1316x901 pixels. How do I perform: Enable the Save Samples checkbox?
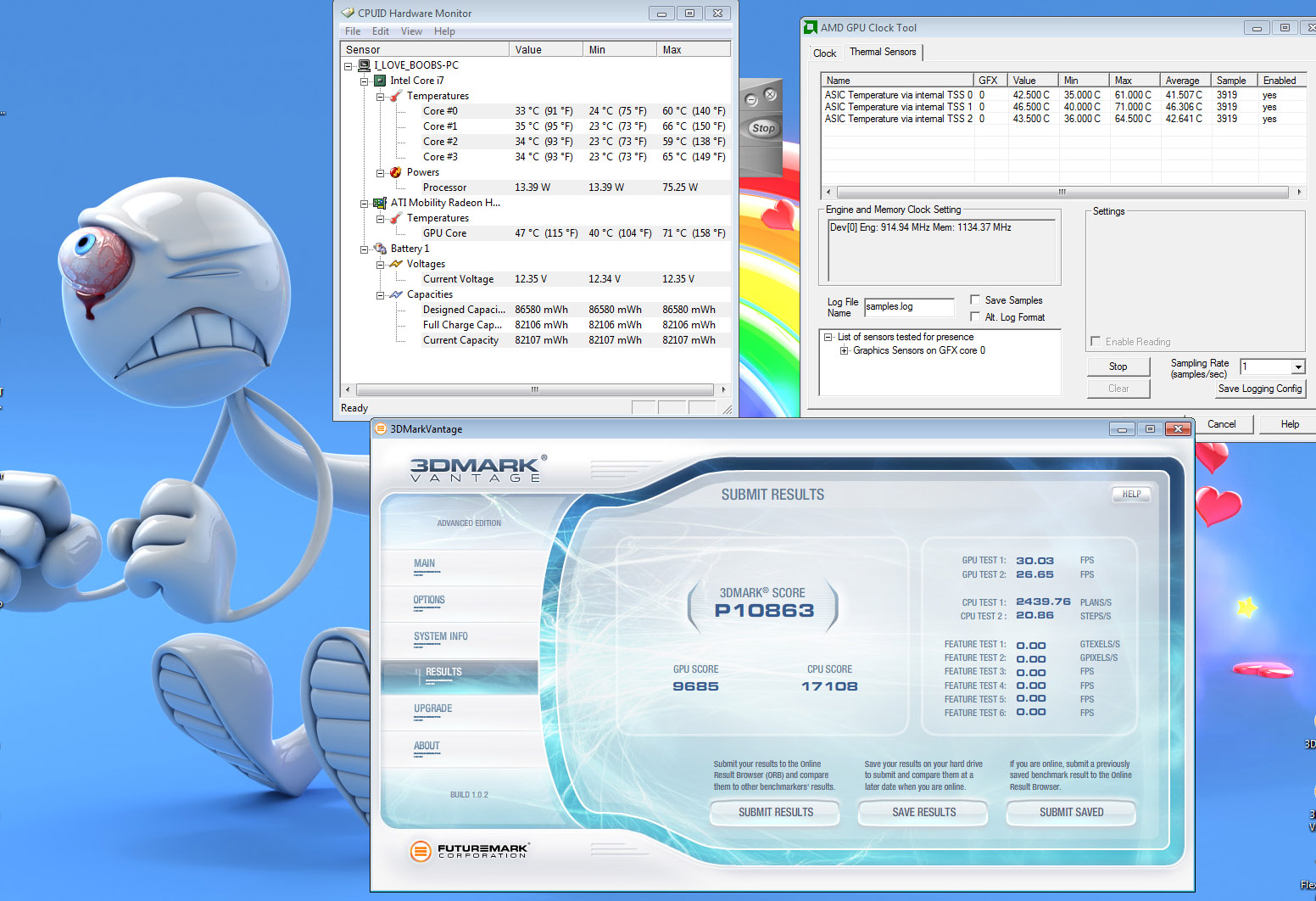click(975, 299)
